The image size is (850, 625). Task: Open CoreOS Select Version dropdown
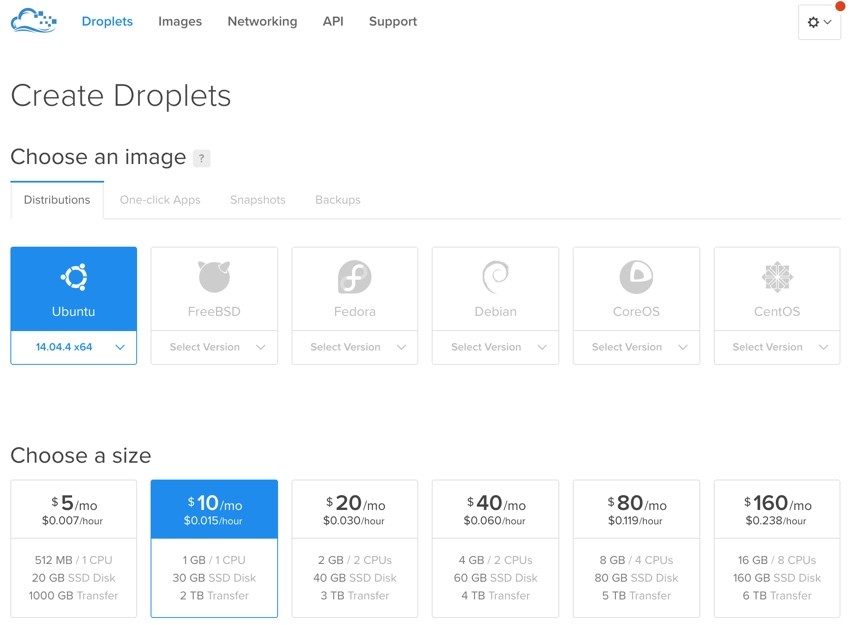point(636,347)
